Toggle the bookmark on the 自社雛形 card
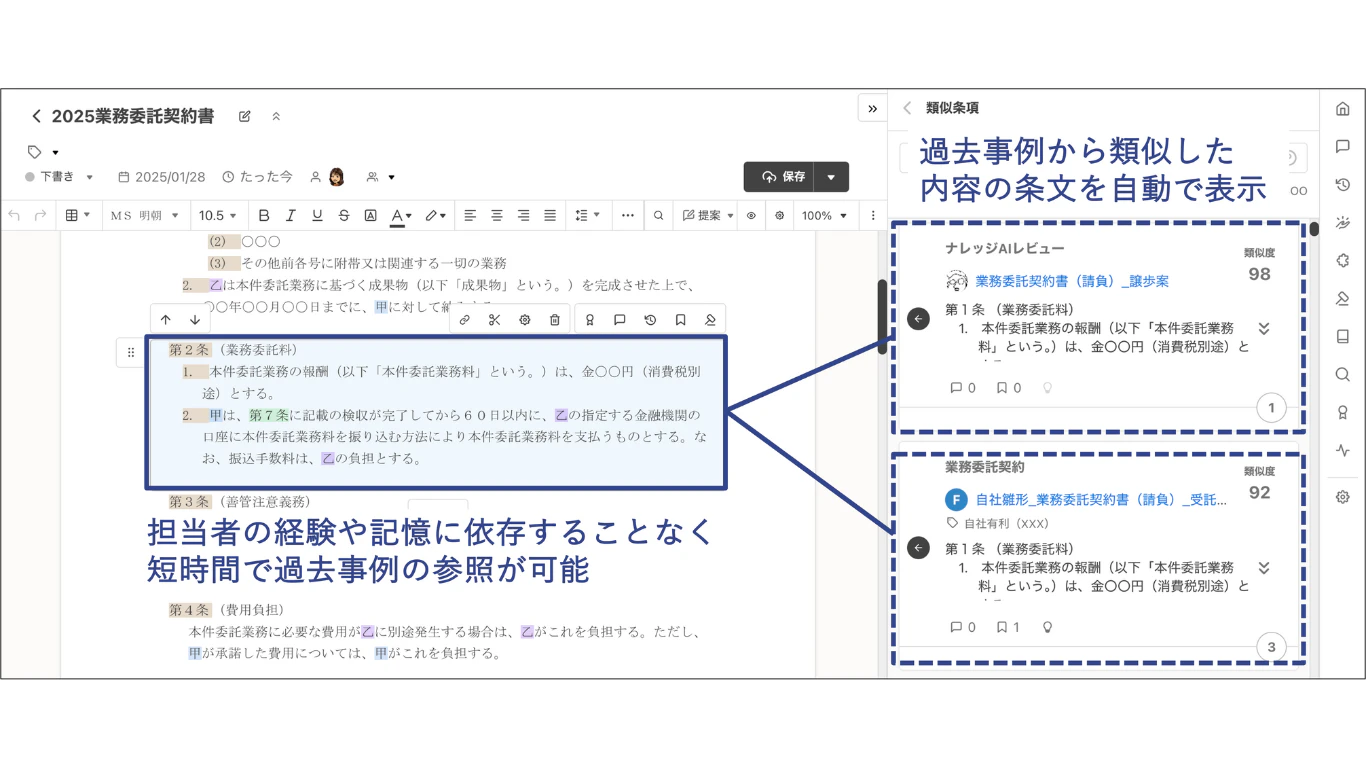Image resolution: width=1366 pixels, height=768 pixels. [1002, 627]
